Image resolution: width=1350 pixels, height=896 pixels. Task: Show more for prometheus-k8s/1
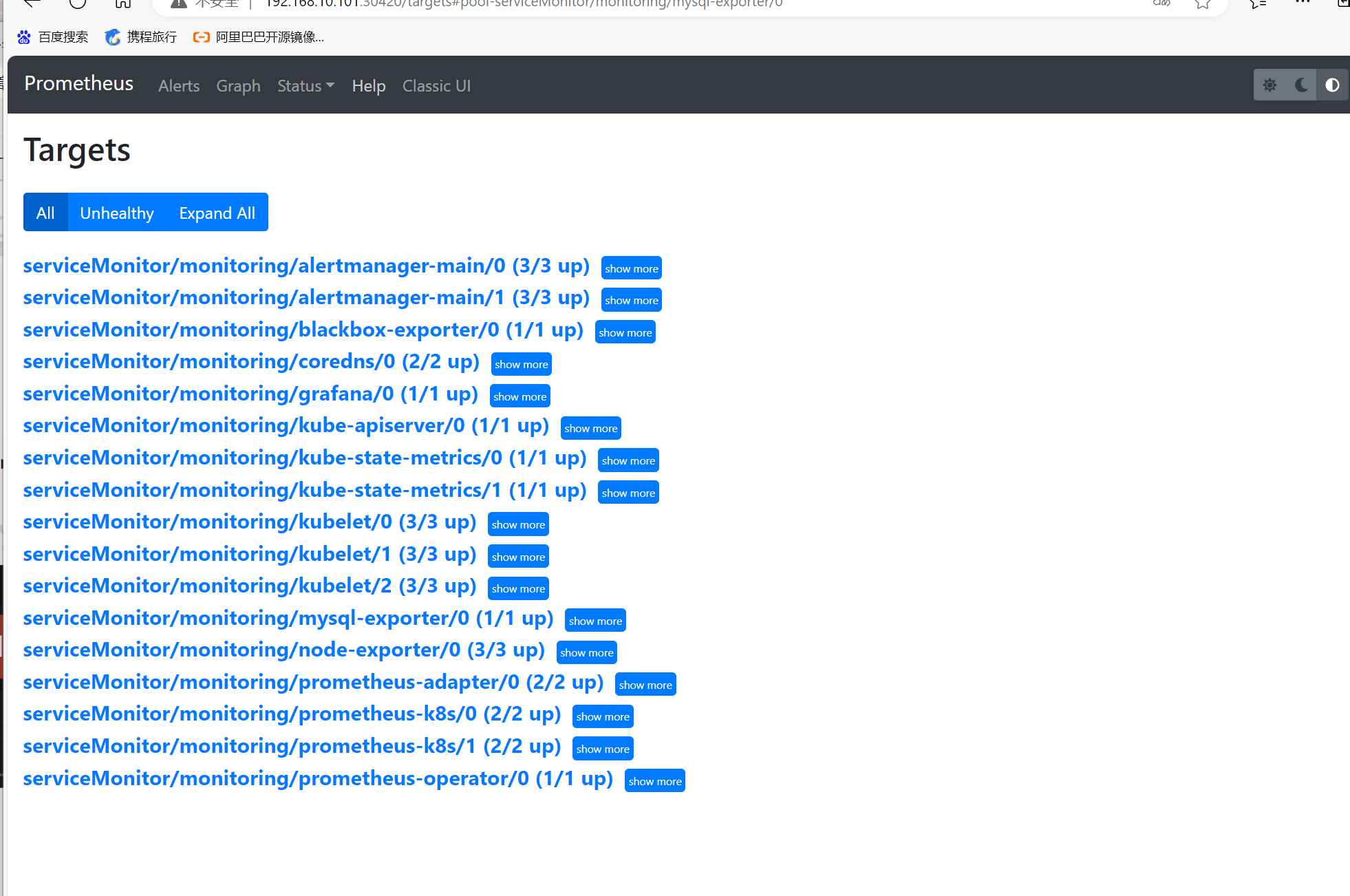(603, 749)
